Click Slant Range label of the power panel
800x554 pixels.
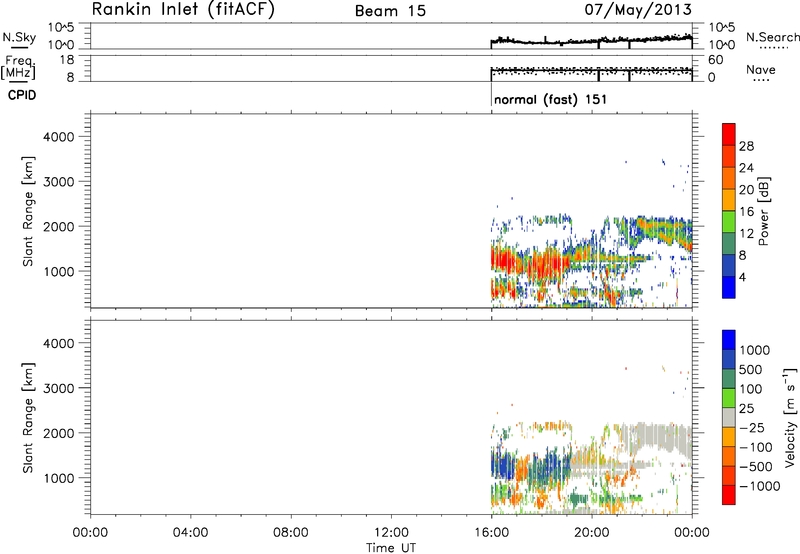click(x=28, y=211)
